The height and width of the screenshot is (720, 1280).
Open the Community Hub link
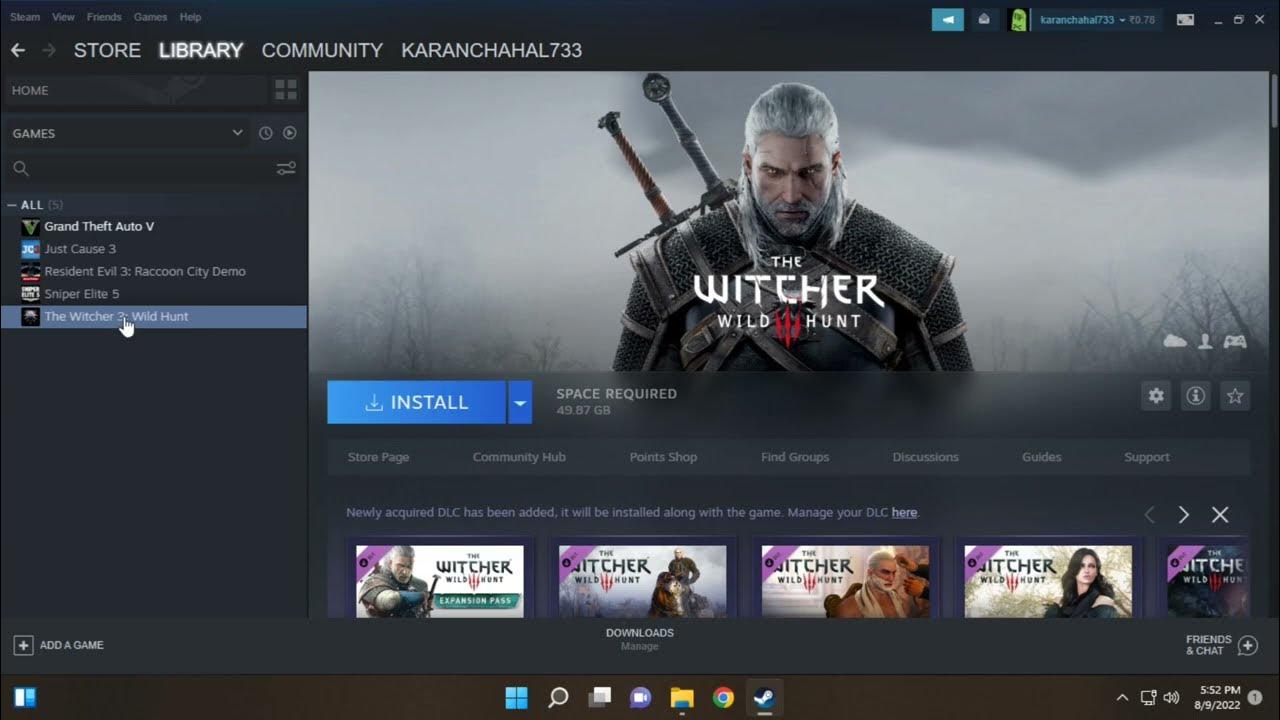(x=519, y=457)
